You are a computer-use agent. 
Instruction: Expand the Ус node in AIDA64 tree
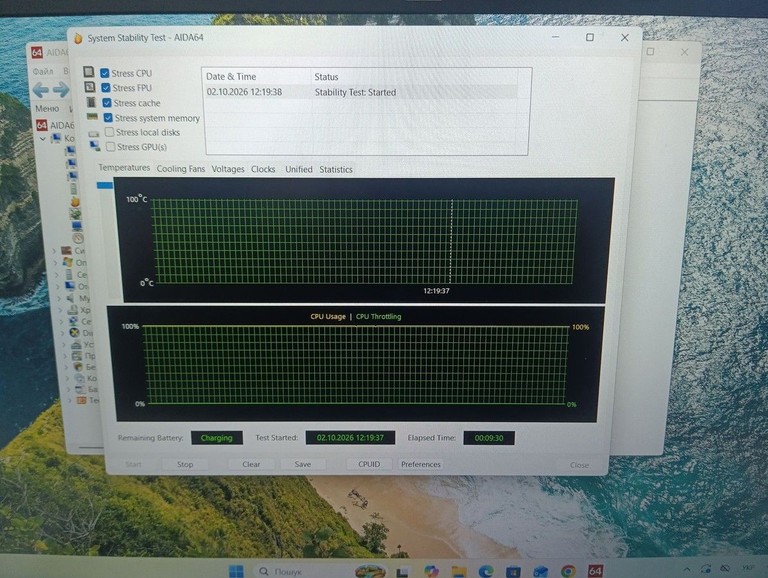tap(64, 344)
